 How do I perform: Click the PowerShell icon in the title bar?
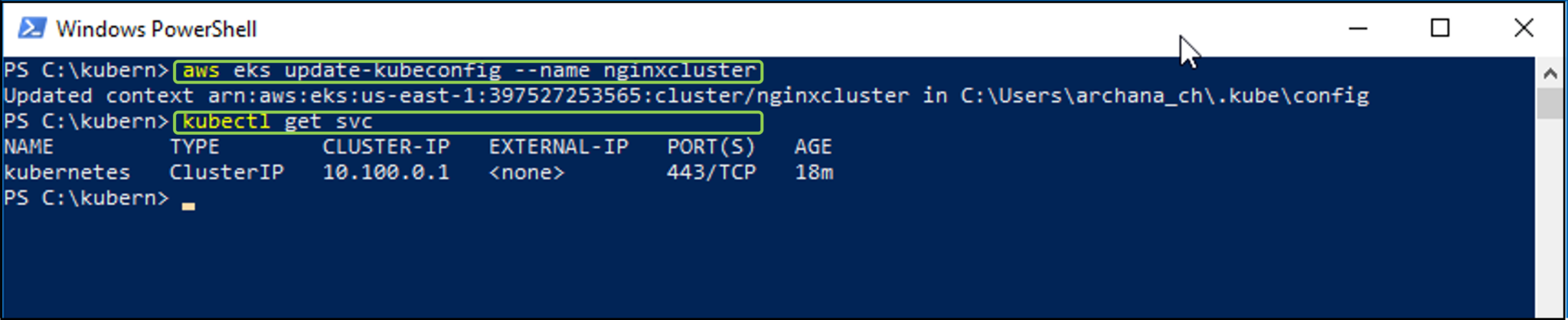32,28
